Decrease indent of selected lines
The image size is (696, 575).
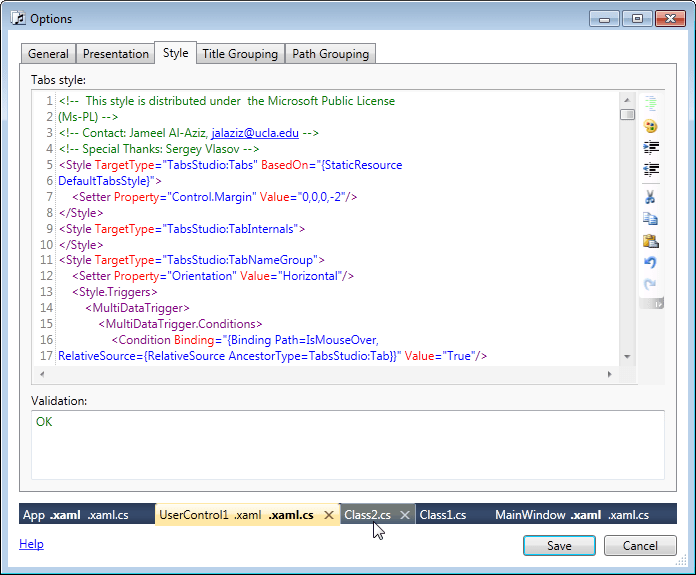tap(651, 169)
